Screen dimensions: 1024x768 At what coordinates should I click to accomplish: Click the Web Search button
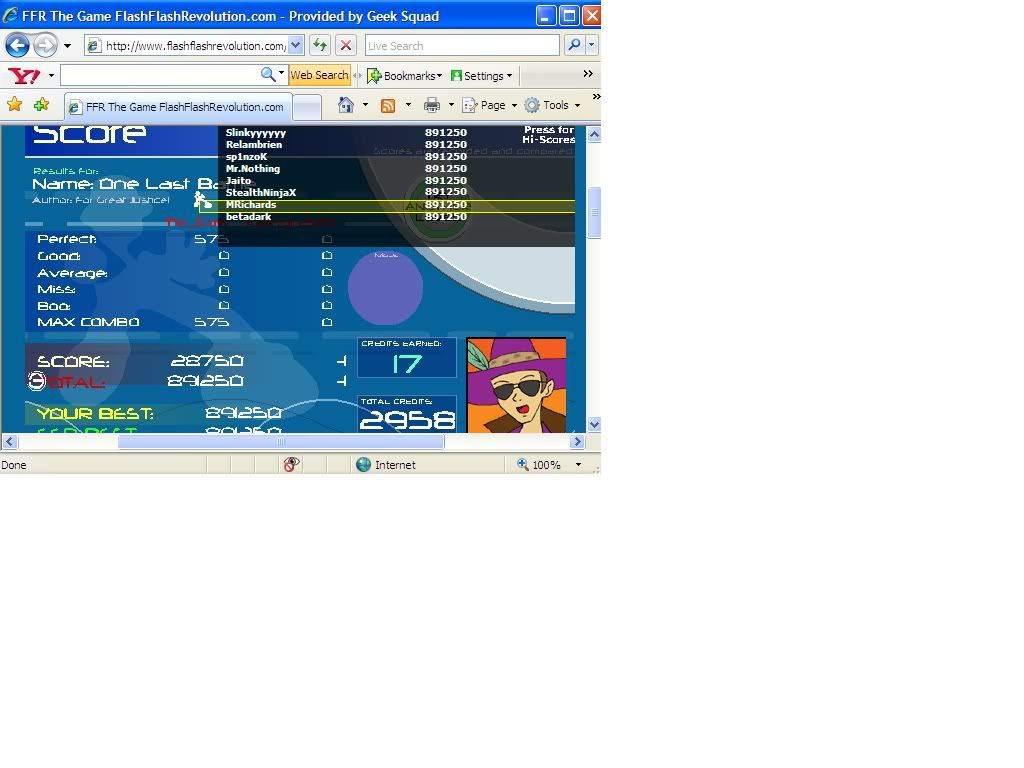coord(319,76)
